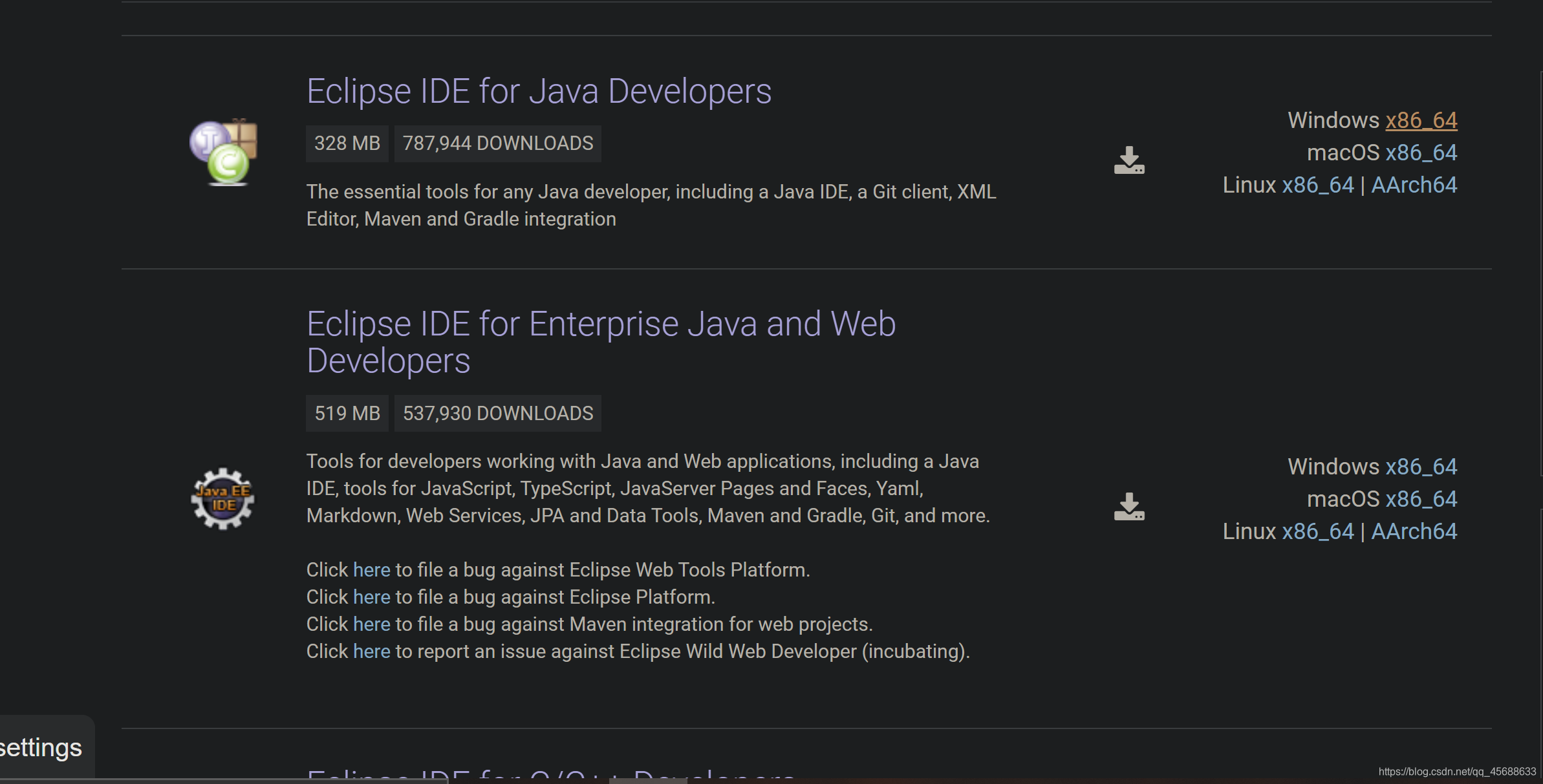Viewport: 1543px width, 784px height.
Task: Open Eclipse IDE for Enterprise Java and Web Developers title
Action: (x=601, y=342)
